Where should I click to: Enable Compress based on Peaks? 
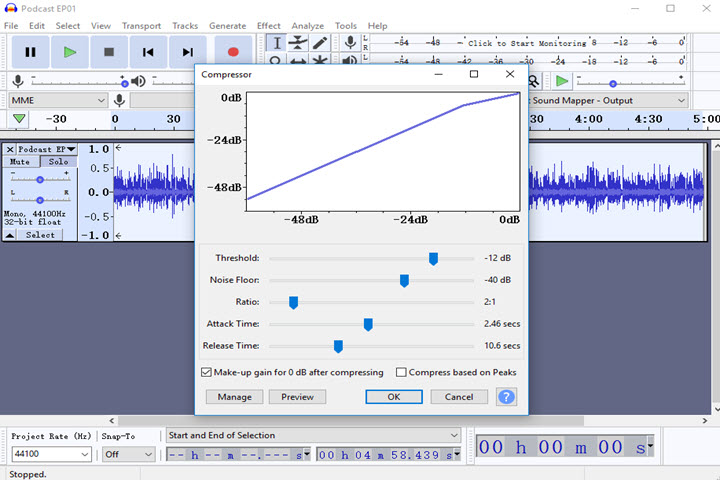(x=401, y=372)
